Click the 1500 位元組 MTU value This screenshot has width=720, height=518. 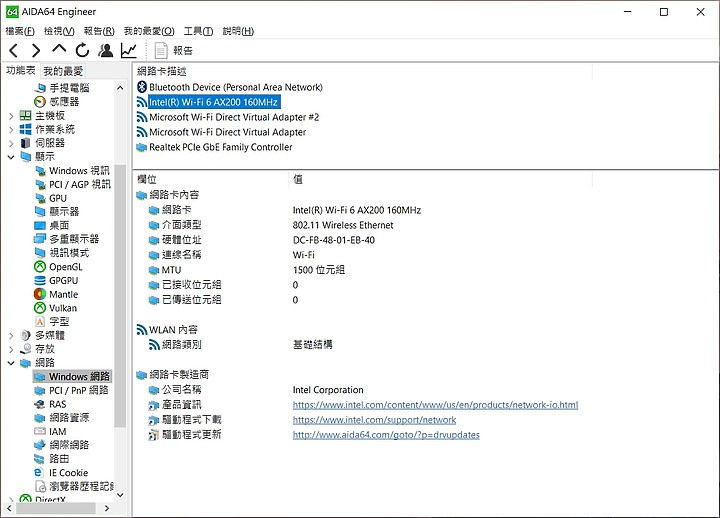click(319, 270)
